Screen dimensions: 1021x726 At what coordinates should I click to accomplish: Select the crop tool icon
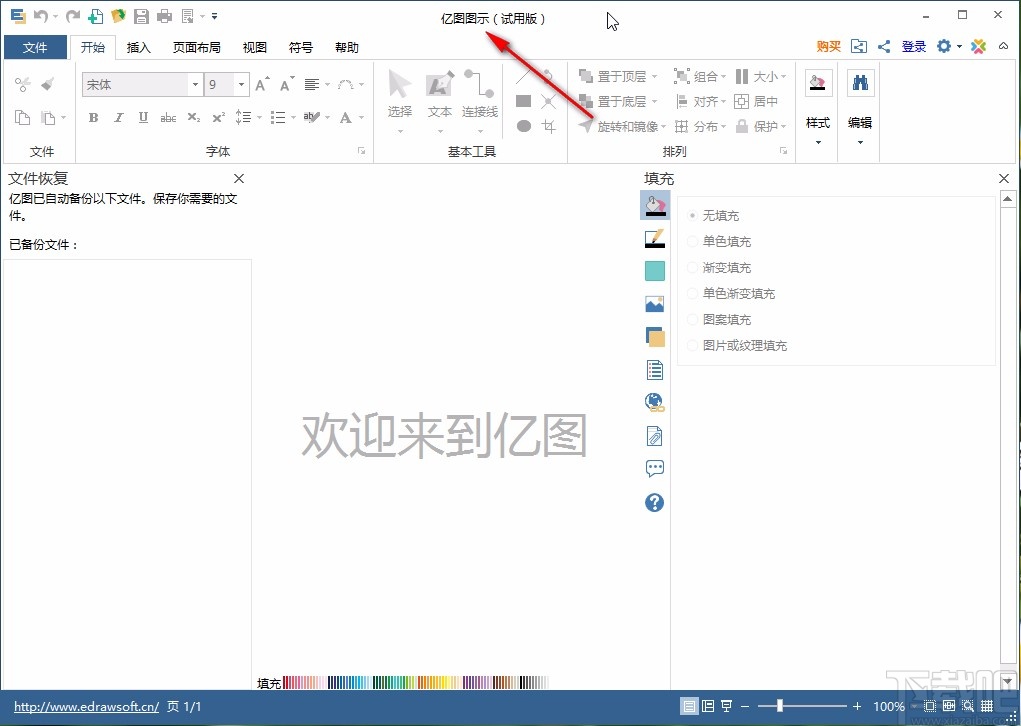click(x=548, y=126)
